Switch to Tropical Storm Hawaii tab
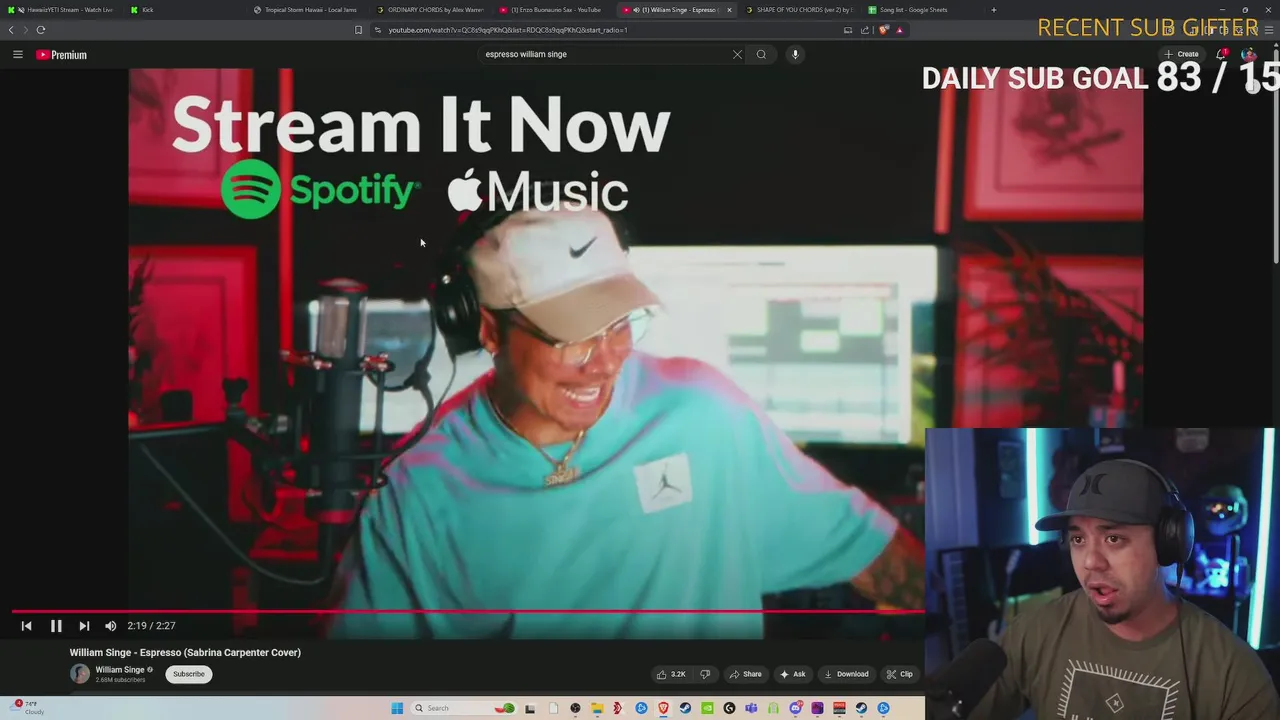The image size is (1280, 720). tap(308, 10)
